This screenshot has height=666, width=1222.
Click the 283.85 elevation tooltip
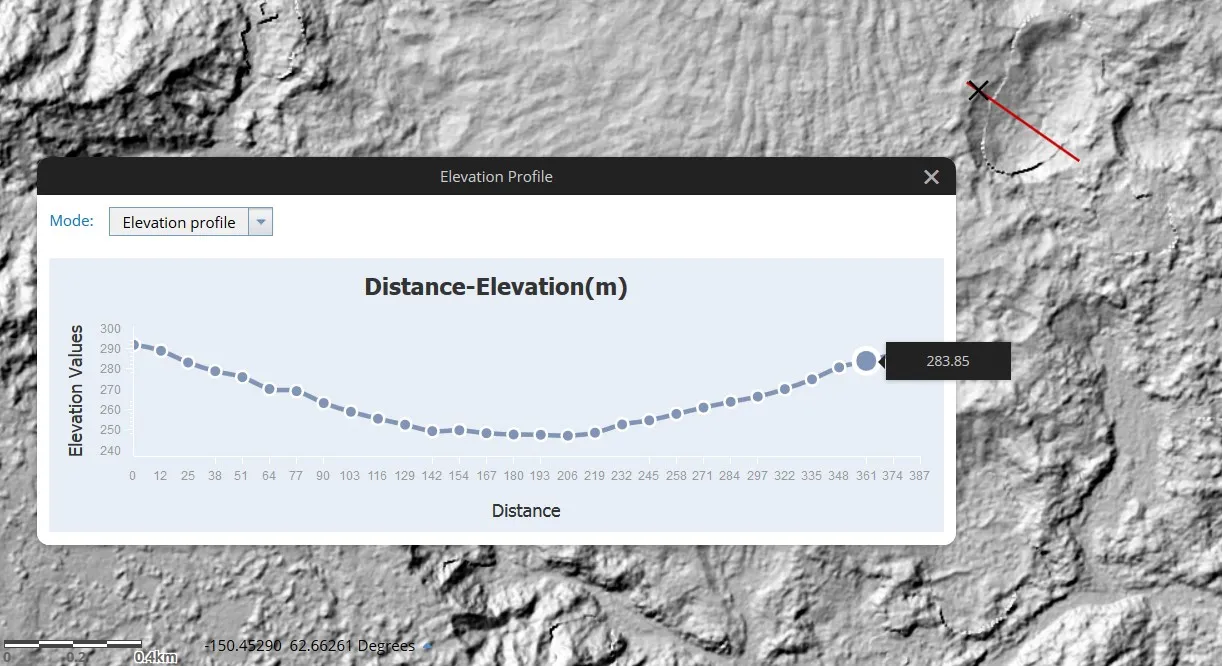[x=948, y=361]
